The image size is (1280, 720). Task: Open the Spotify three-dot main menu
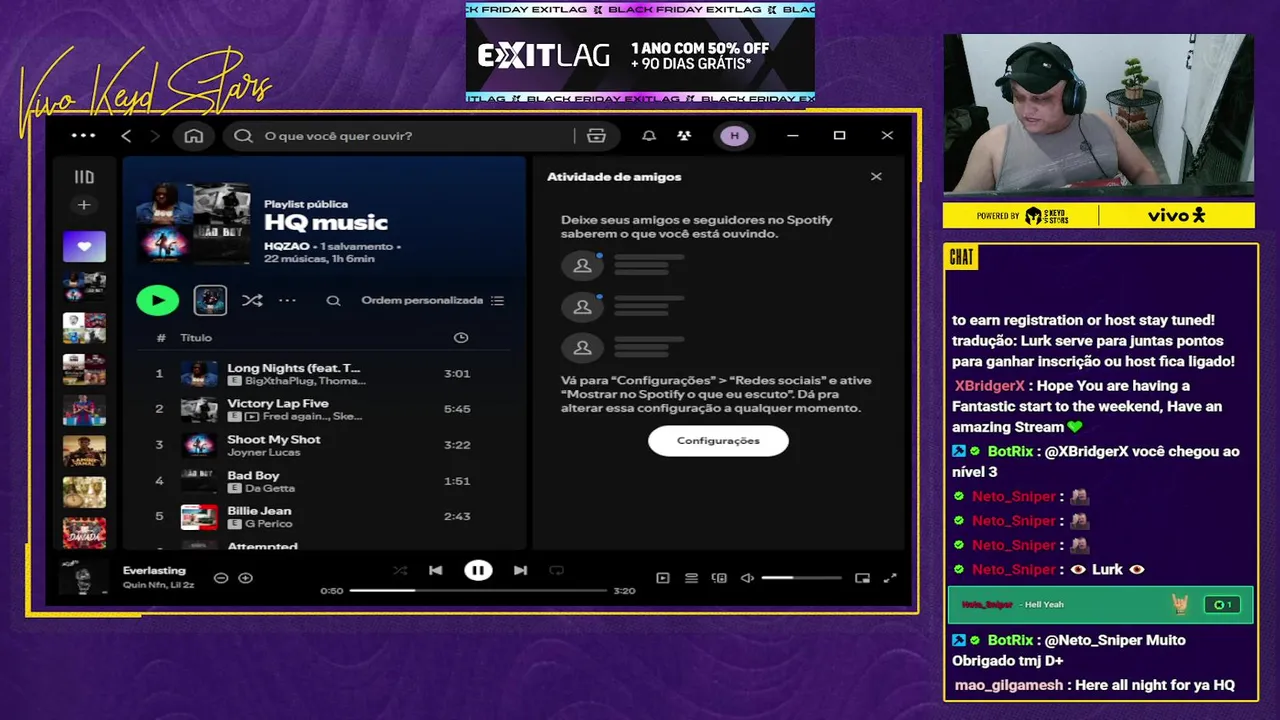coord(84,135)
